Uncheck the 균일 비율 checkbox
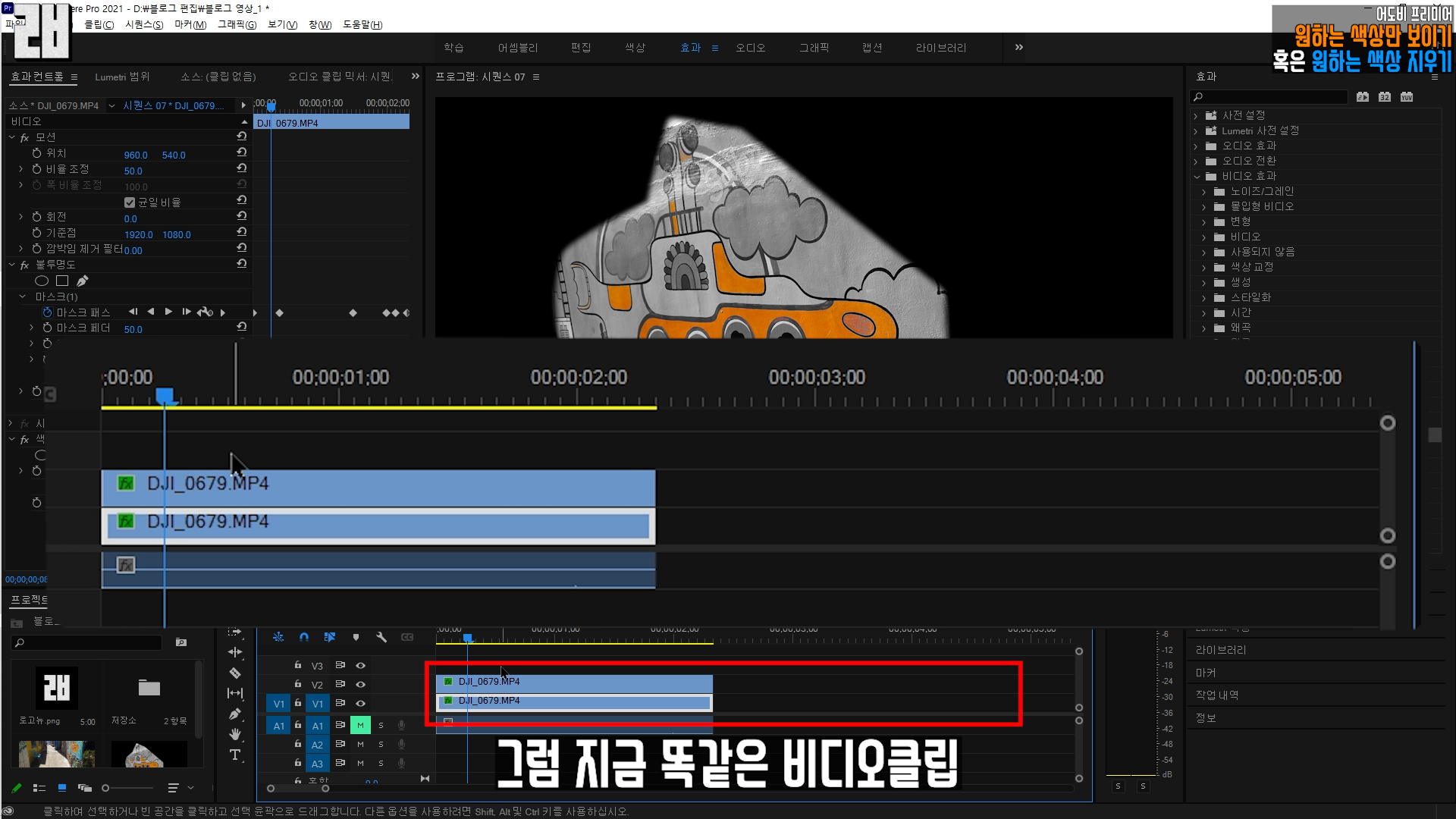 [x=130, y=202]
